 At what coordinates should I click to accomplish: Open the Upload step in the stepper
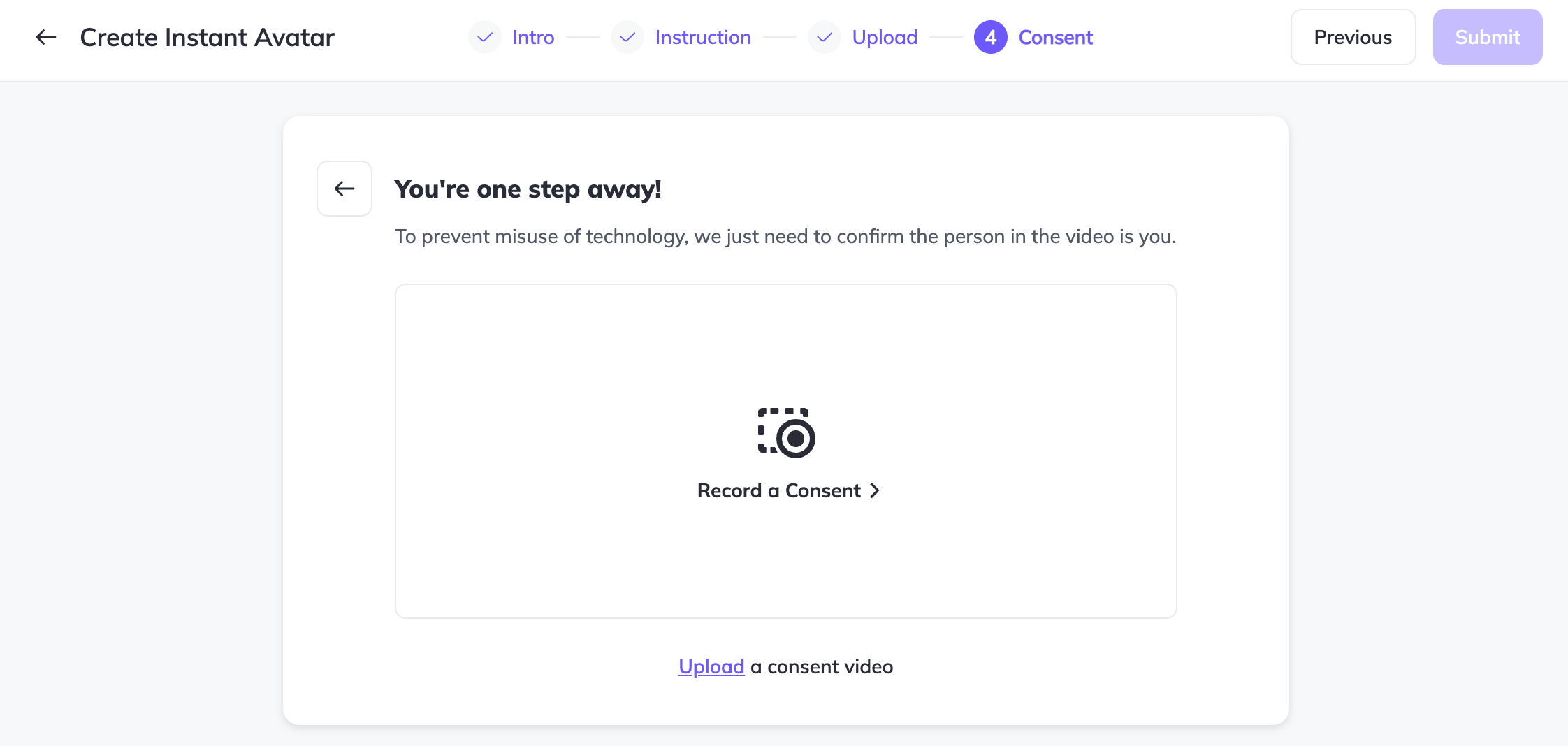point(885,37)
